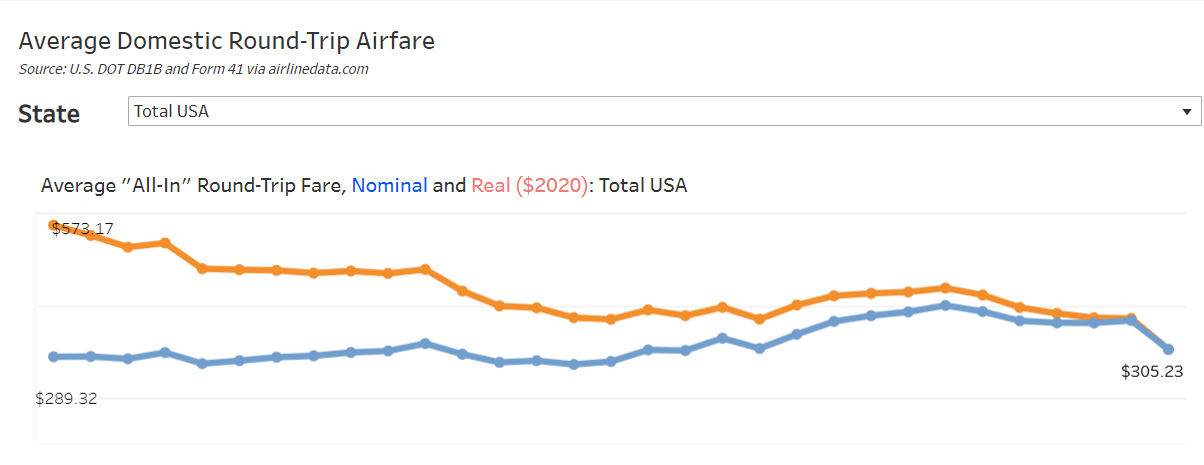Image resolution: width=1204 pixels, height=465 pixels.
Task: Click the $289.32 value label
Action: click(x=66, y=398)
